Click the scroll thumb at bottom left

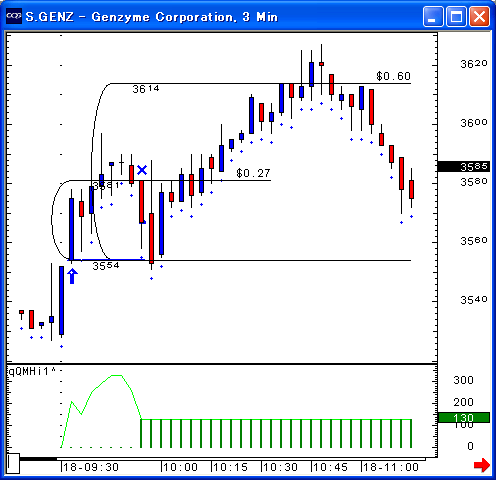[13, 463]
